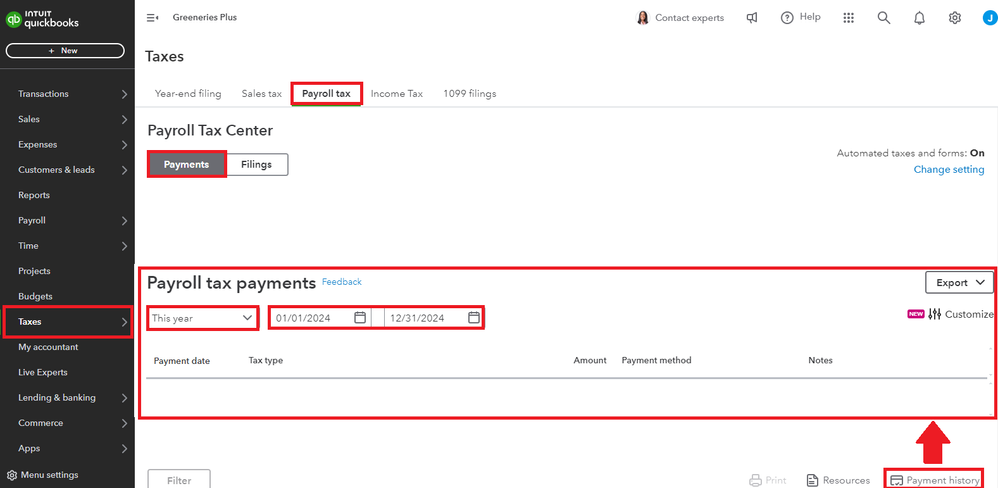Click the Feedback link
The width and height of the screenshot is (998, 488).
tap(342, 282)
